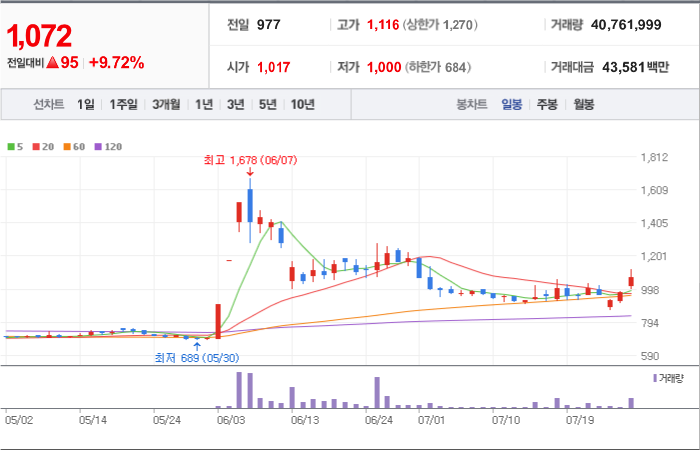The height and width of the screenshot is (450, 700).
Task: Click the 하한가 684 text
Action: [438, 67]
